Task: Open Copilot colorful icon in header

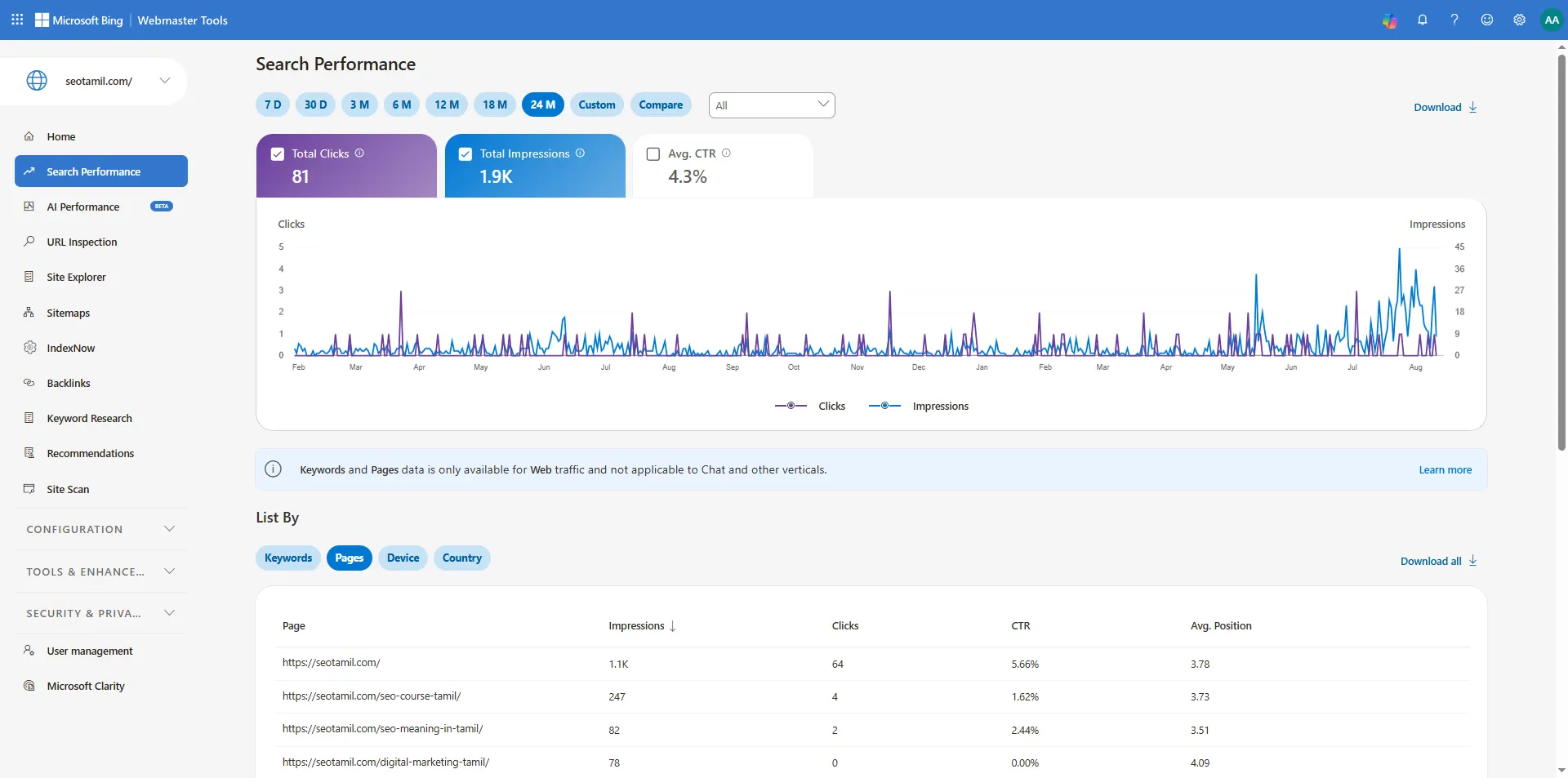Action: (x=1390, y=20)
